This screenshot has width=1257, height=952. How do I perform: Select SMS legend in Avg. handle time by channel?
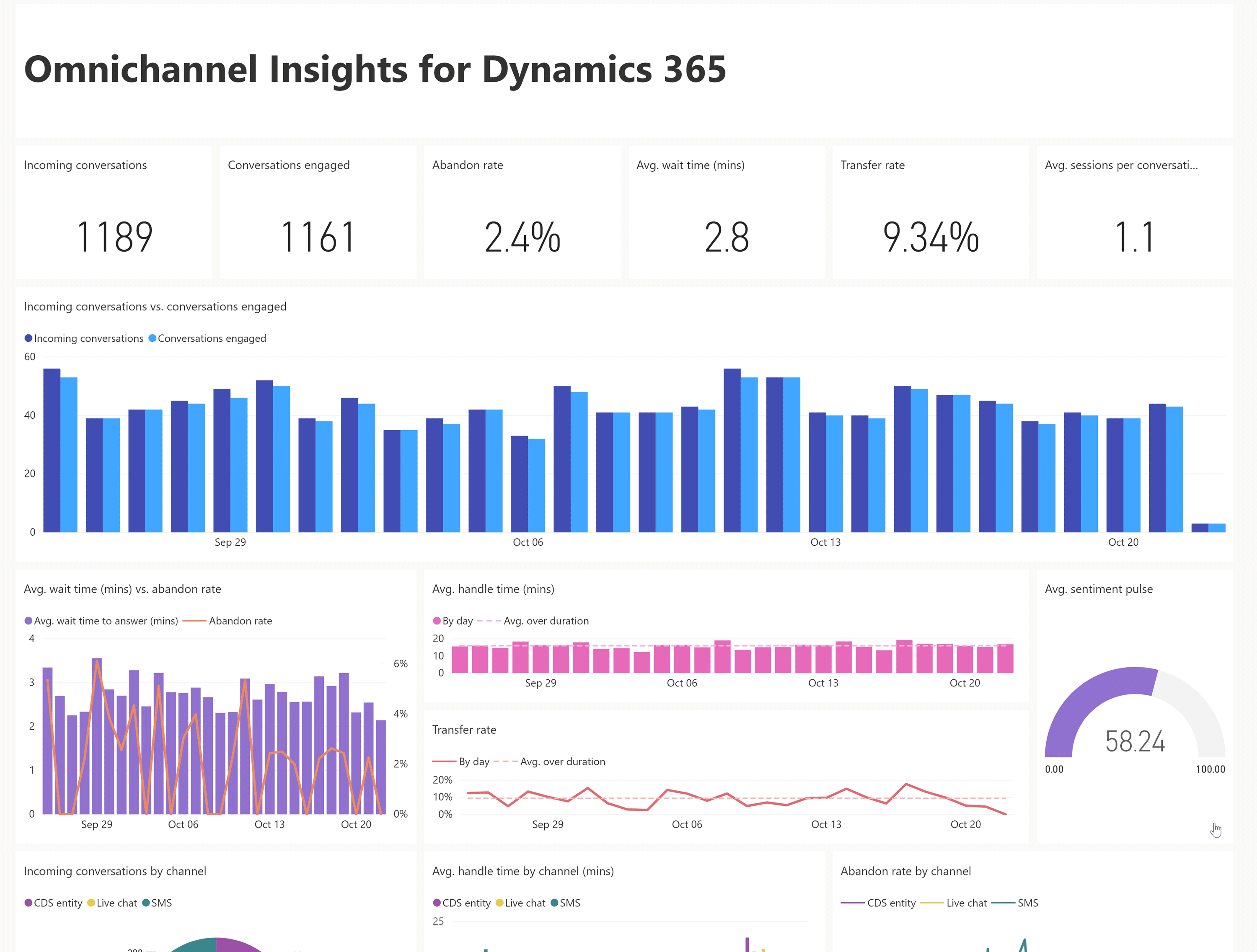pyautogui.click(x=565, y=903)
